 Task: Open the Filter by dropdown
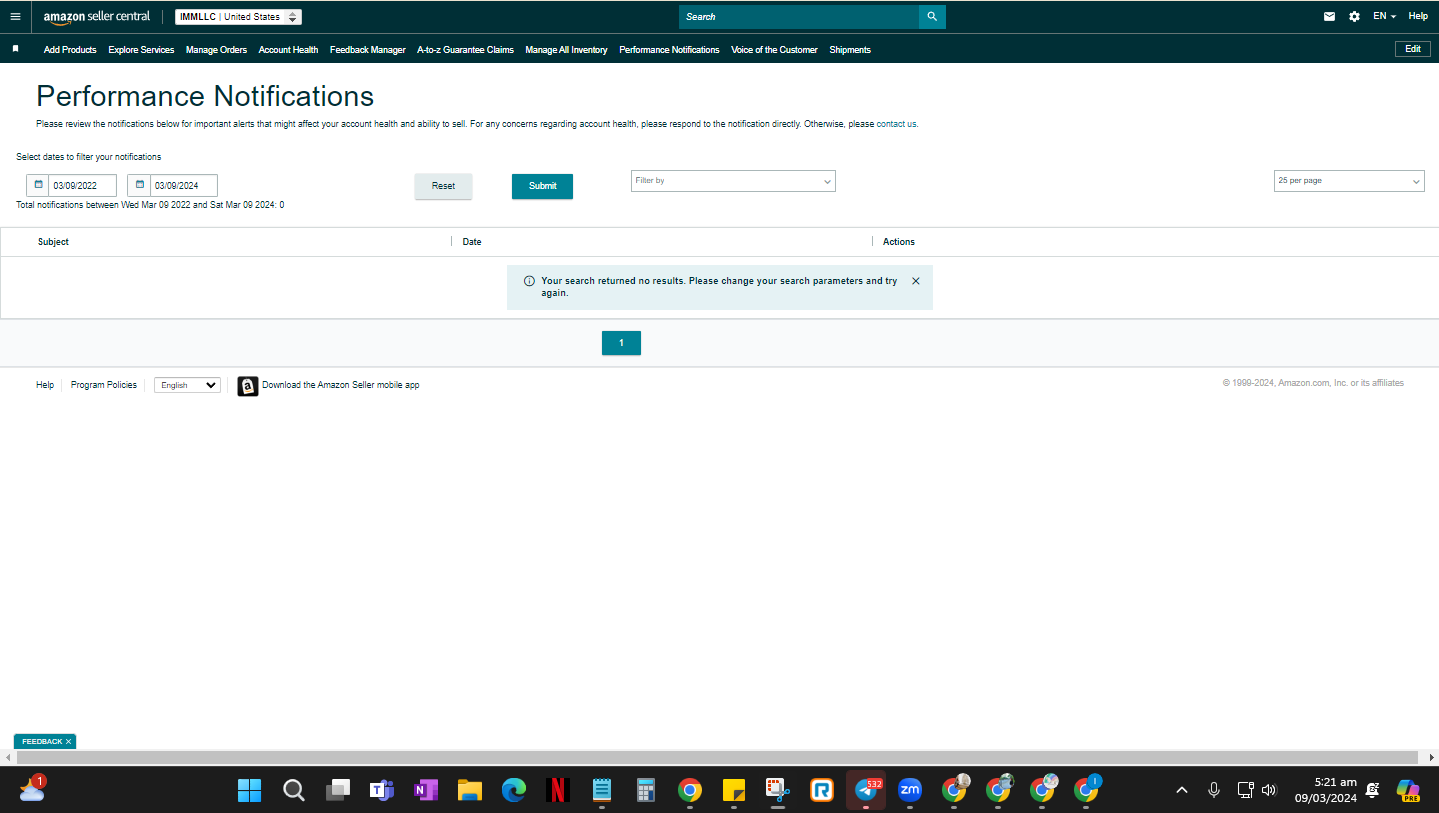[x=733, y=181]
